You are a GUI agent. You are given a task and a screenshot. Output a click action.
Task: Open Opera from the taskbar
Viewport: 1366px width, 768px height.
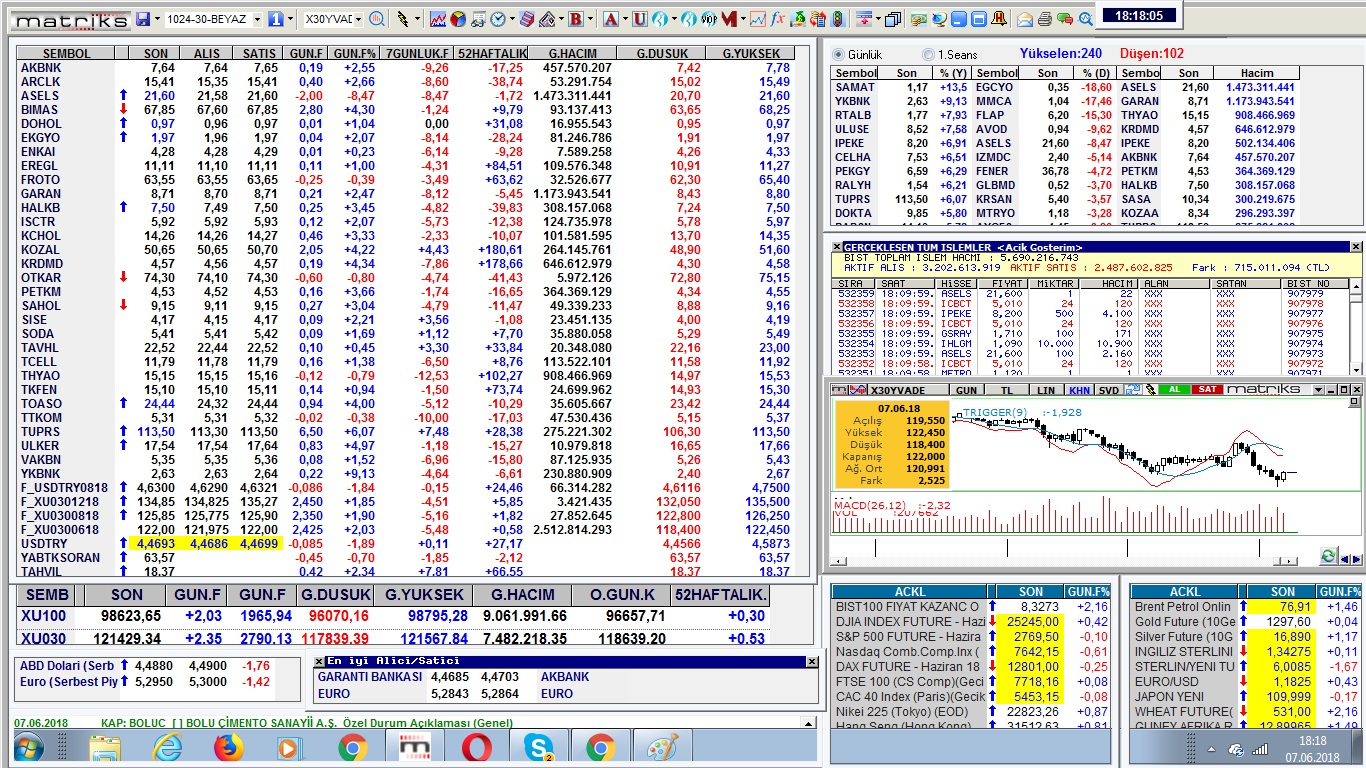click(476, 747)
